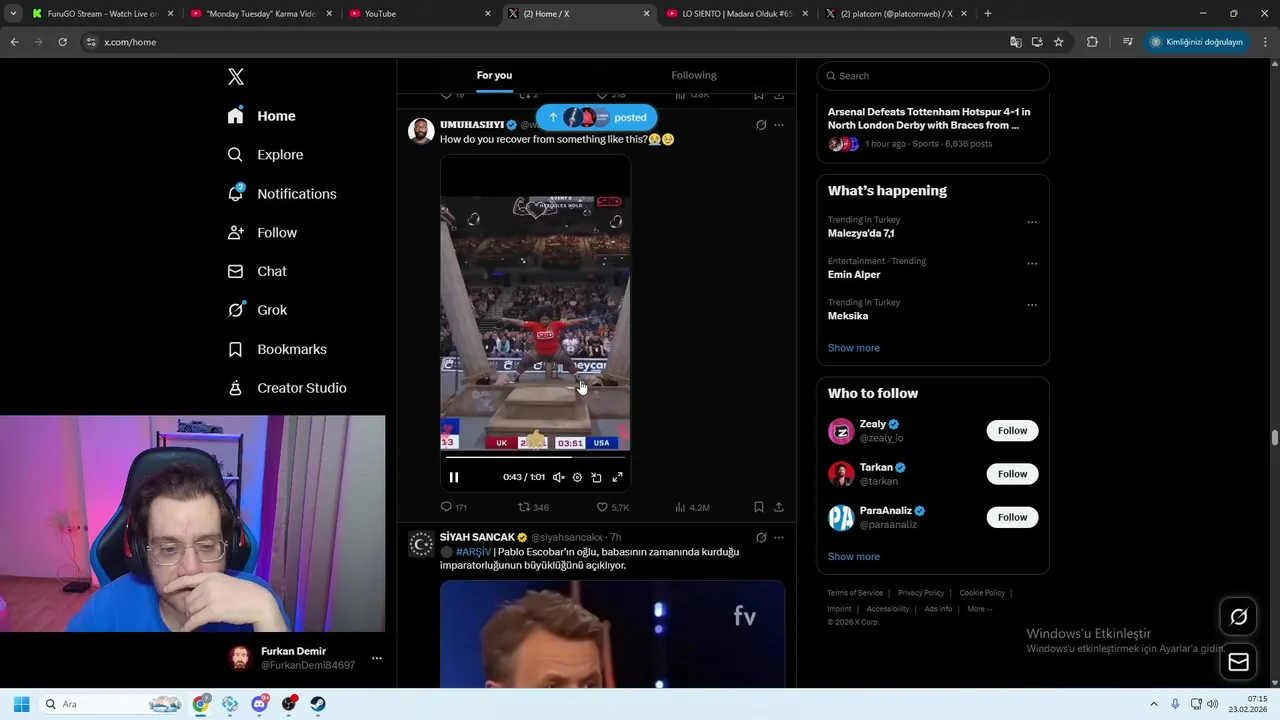Open the #ARŞİV hashtag link

click(x=473, y=552)
